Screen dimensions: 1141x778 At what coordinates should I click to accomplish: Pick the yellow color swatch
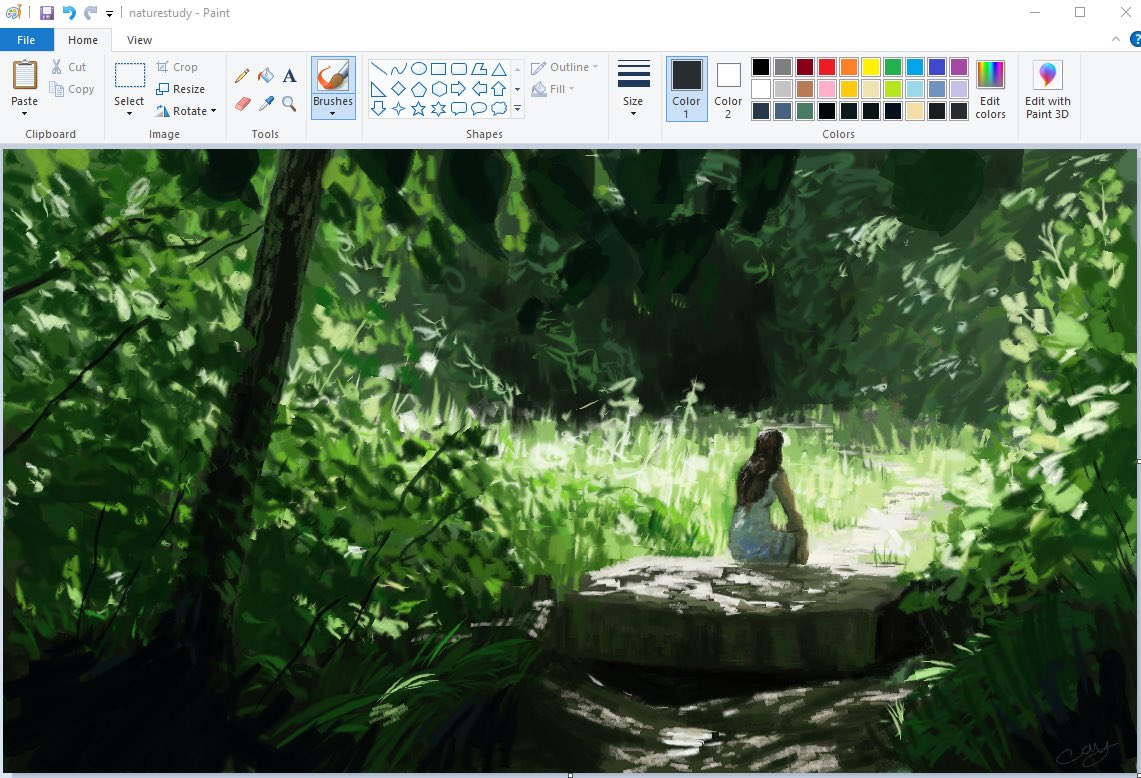(871, 67)
